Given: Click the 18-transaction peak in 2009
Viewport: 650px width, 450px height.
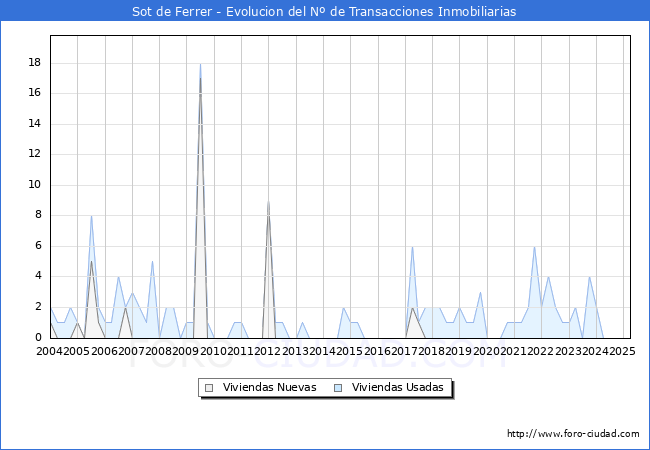Looking at the screenshot, I should point(200,65).
